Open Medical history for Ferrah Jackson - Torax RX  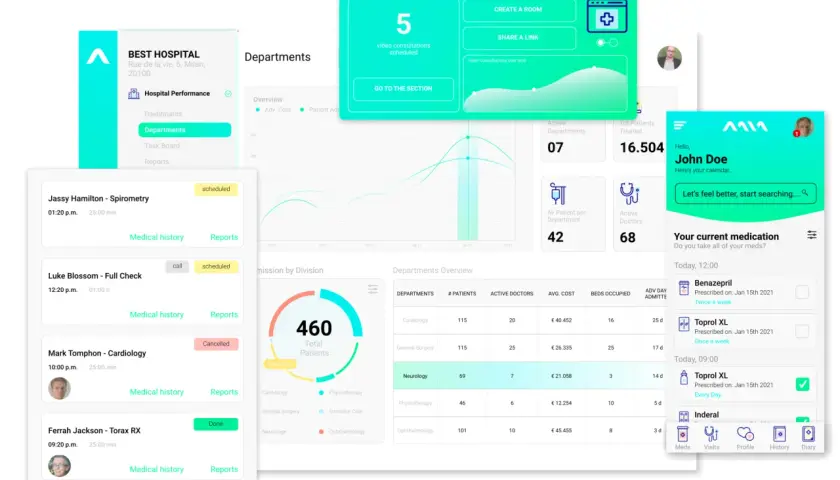(156, 469)
